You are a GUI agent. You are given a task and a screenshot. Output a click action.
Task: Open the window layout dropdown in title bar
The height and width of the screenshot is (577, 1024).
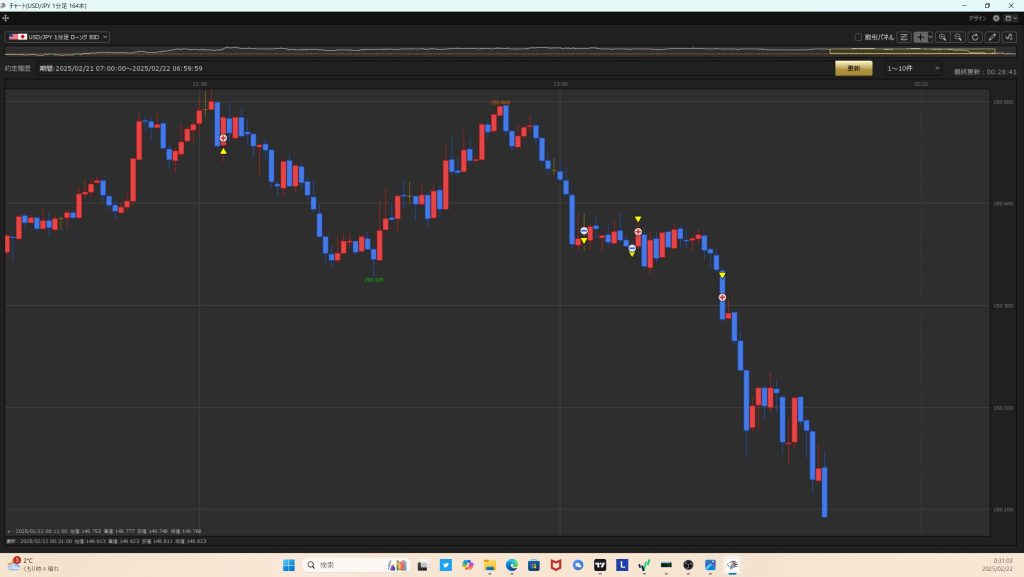coord(1011,18)
